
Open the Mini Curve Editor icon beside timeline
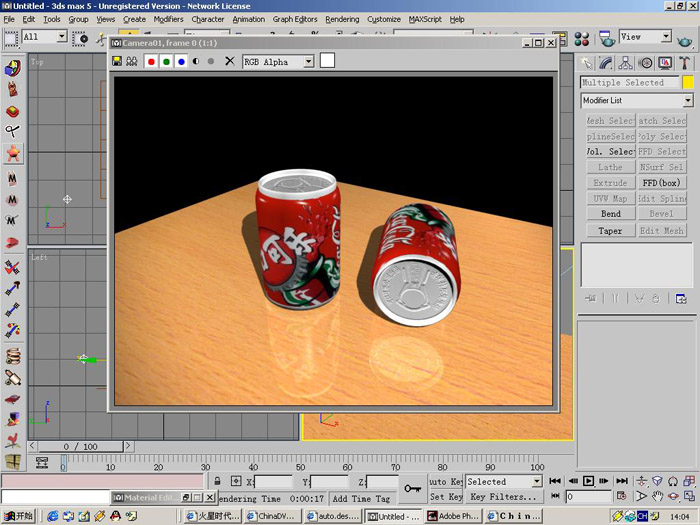pyautogui.click(x=42, y=463)
